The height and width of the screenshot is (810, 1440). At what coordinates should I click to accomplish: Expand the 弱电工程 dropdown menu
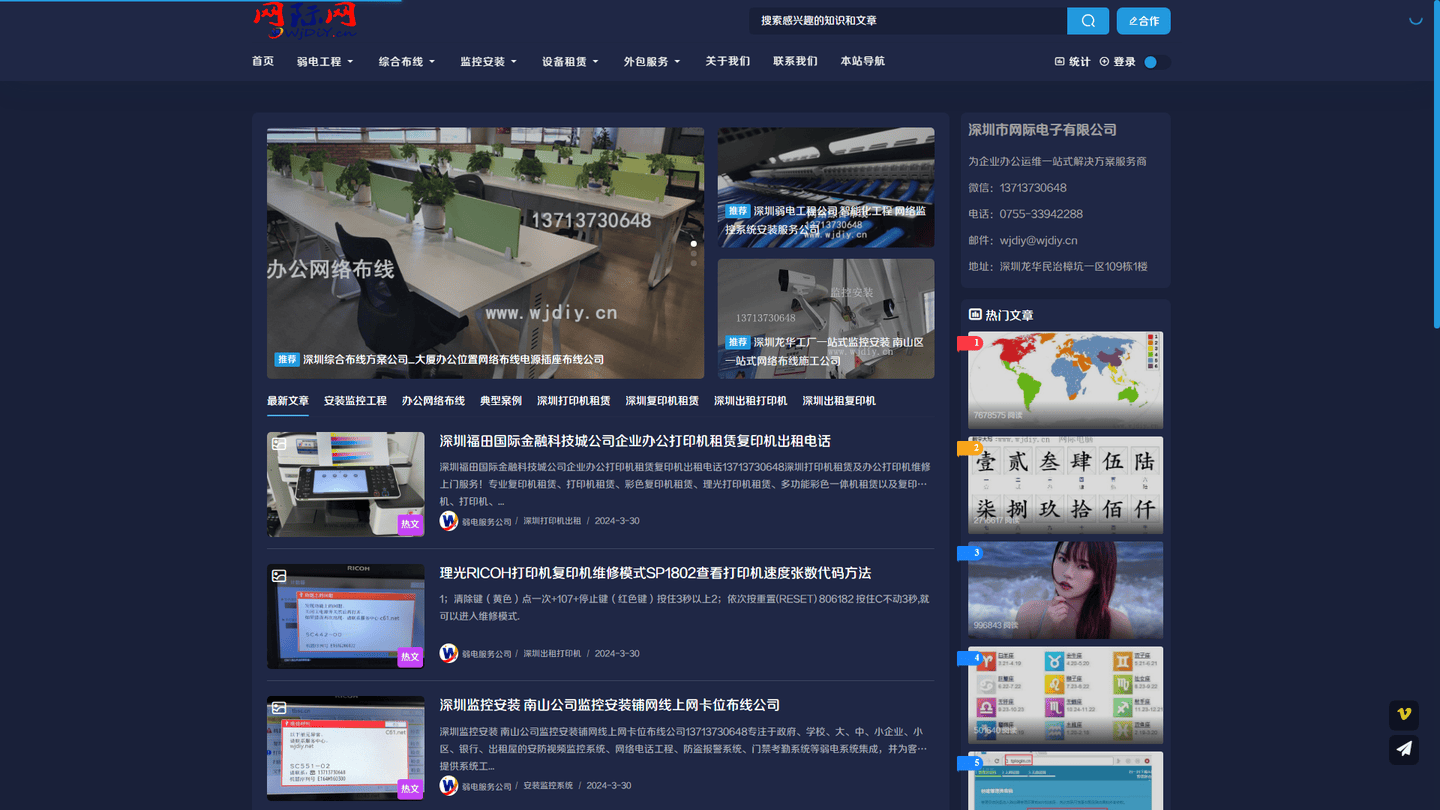(x=325, y=62)
